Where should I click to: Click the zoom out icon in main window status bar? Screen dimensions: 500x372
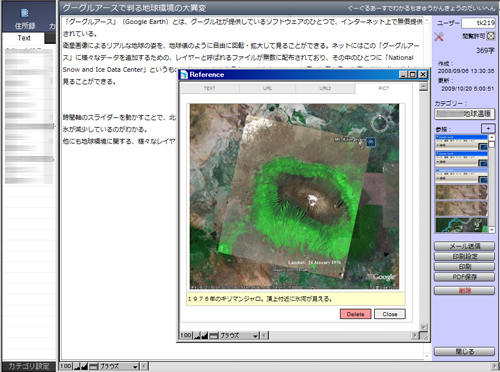point(77,366)
